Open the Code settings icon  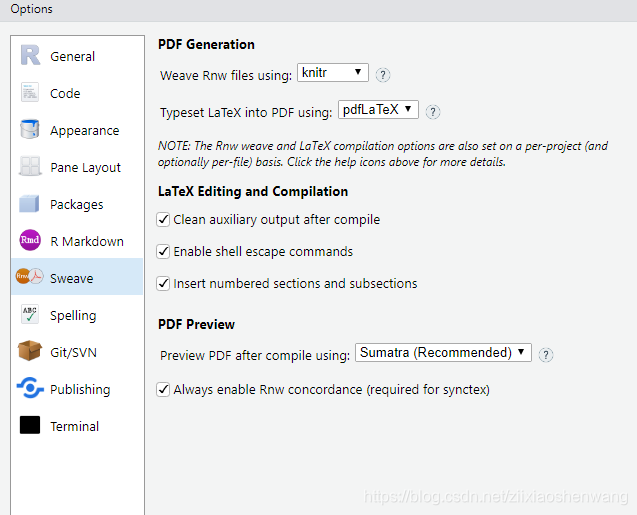[x=30, y=93]
